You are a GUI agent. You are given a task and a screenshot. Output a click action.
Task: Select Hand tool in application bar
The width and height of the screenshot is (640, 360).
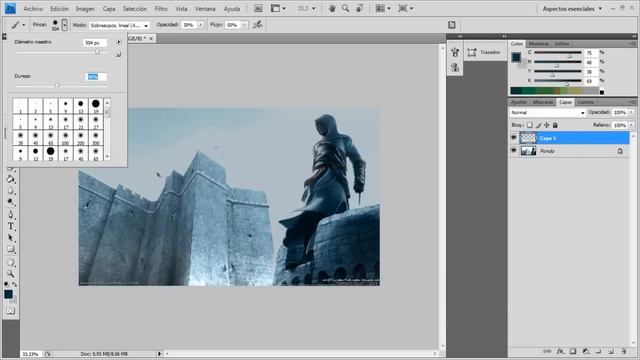(x=332, y=8)
